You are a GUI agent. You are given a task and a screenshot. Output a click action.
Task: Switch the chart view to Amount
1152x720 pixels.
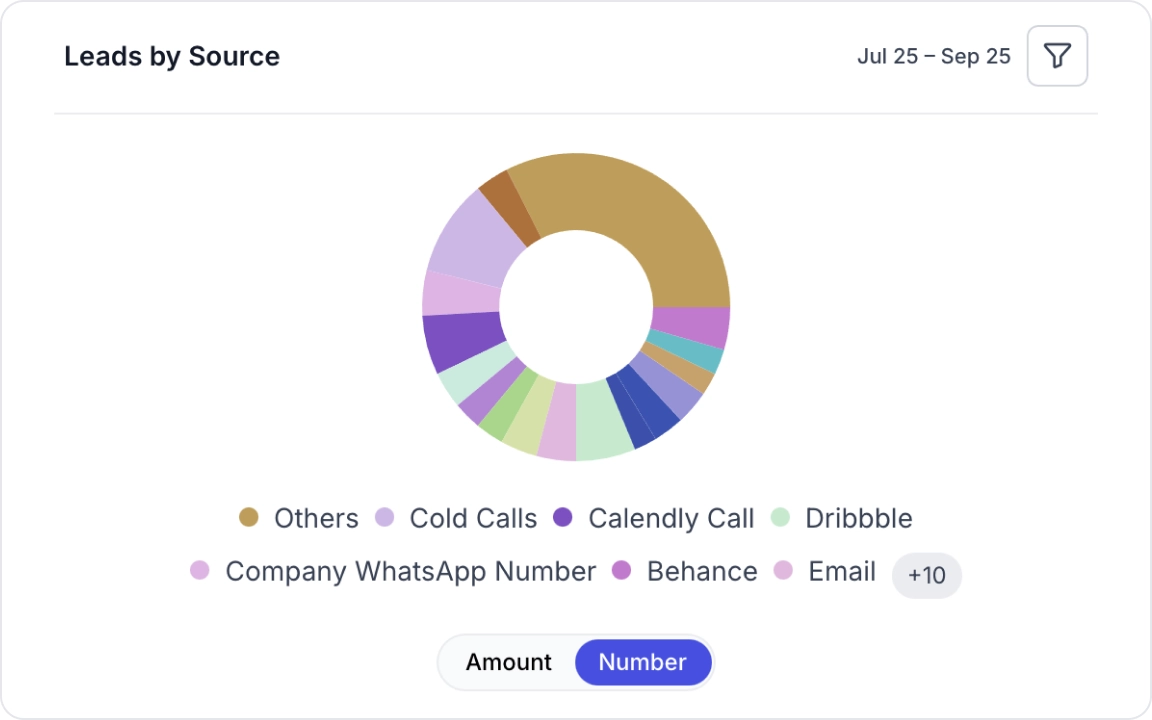(509, 662)
